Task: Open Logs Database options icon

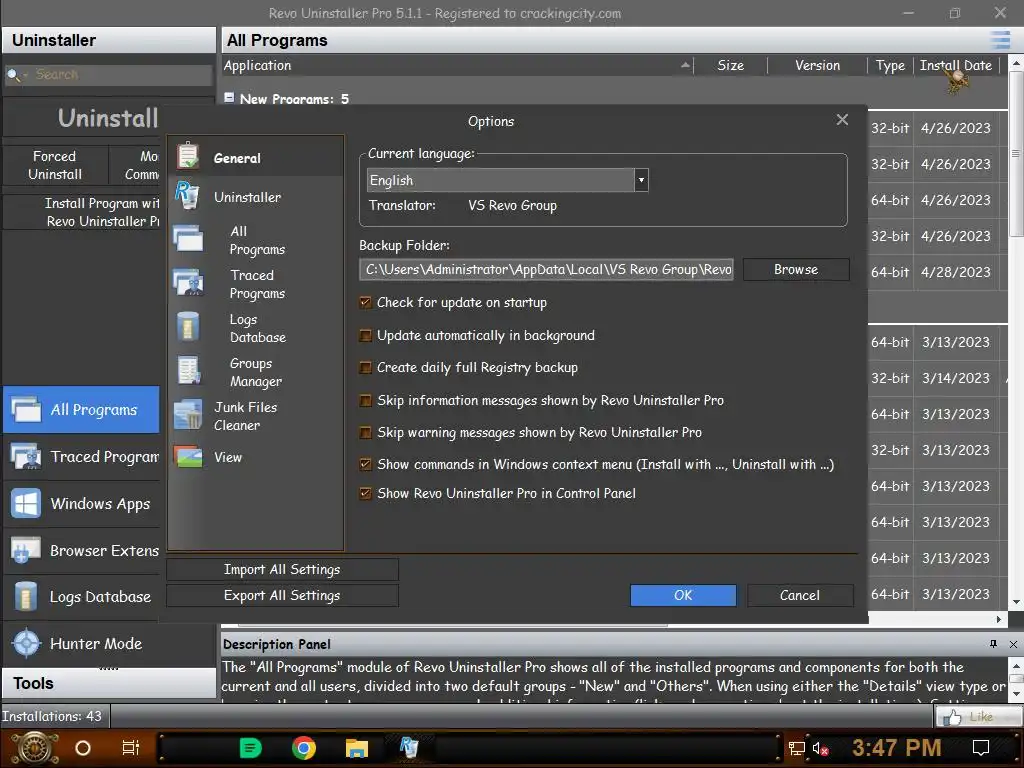Action: (187, 327)
